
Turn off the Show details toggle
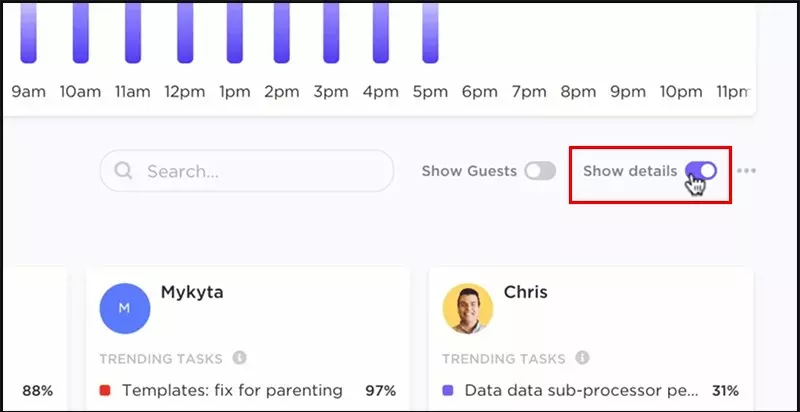[x=701, y=171]
